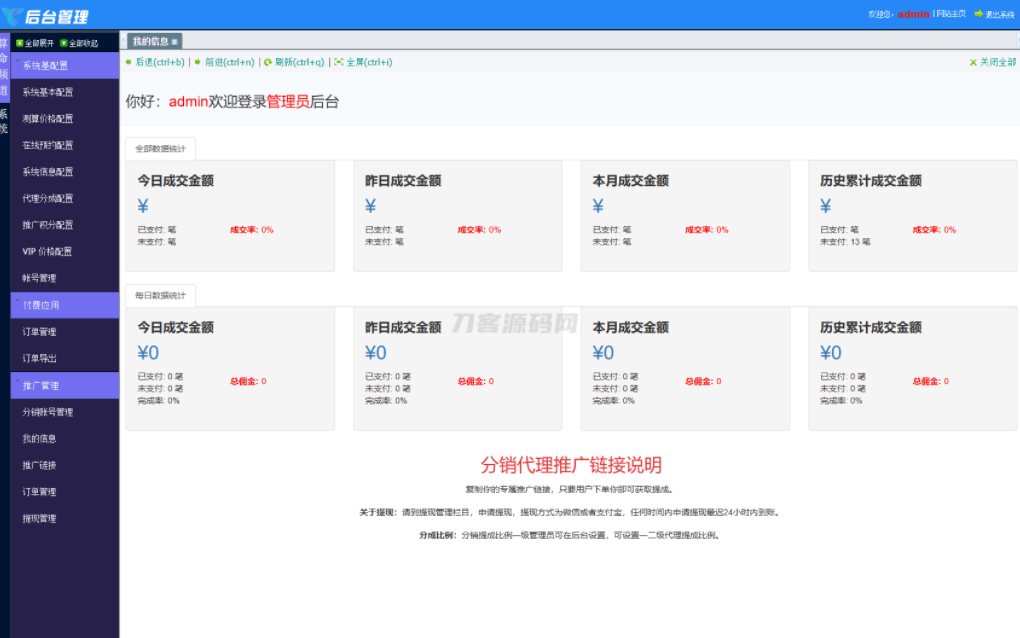1020x638 pixels.
Task: Open 每日数据统计 statistics panel
Action: pos(158,293)
